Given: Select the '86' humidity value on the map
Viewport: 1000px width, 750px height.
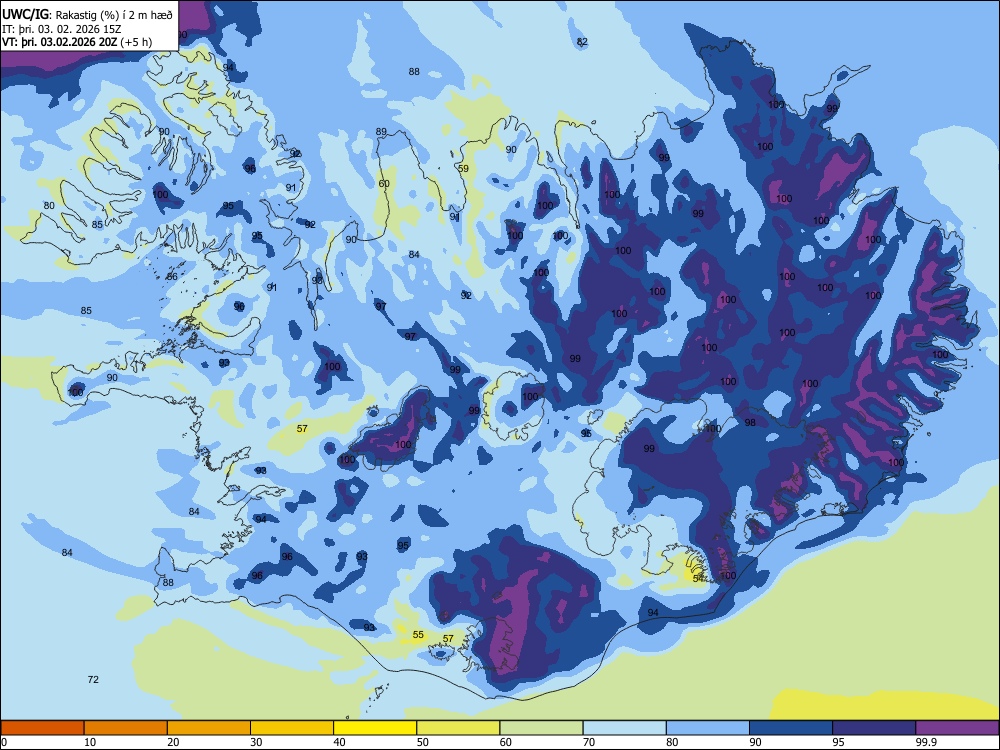Looking at the screenshot, I should [x=172, y=277].
